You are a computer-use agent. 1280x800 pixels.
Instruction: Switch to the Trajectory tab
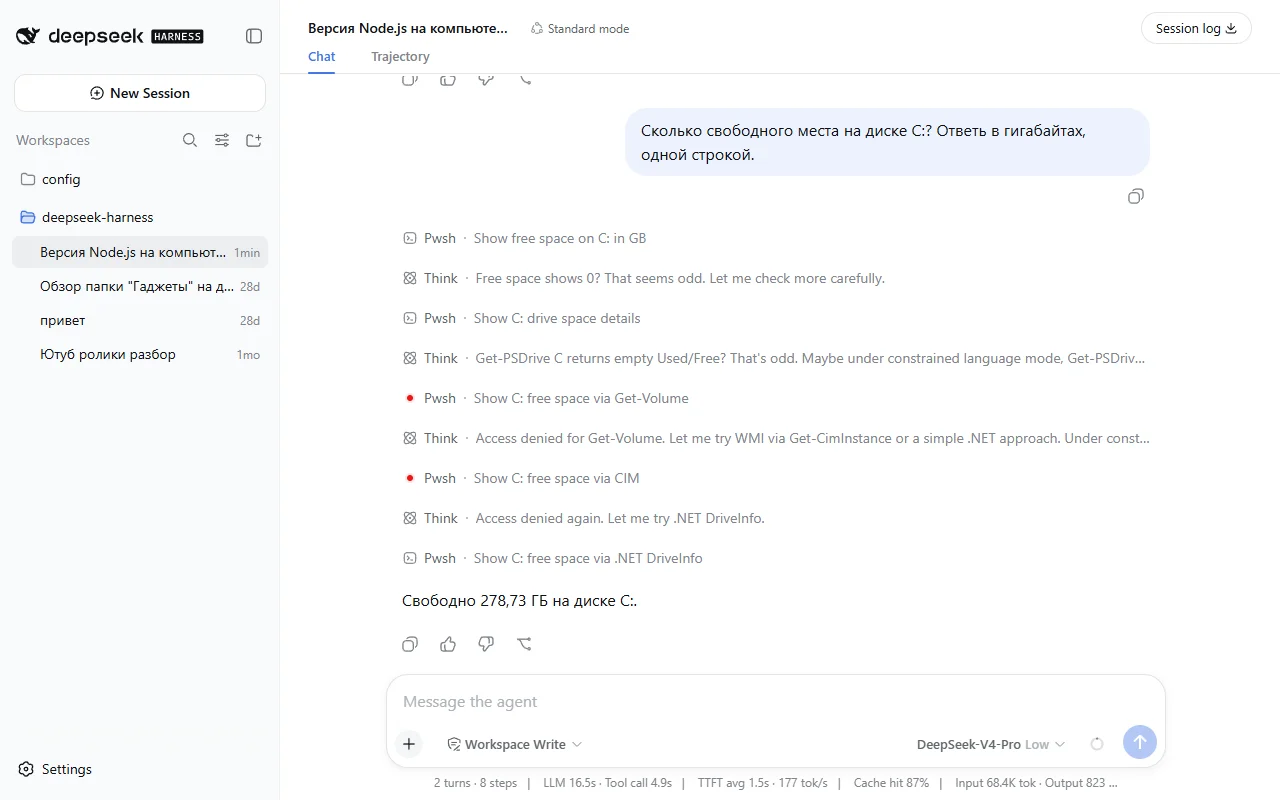pyautogui.click(x=400, y=57)
